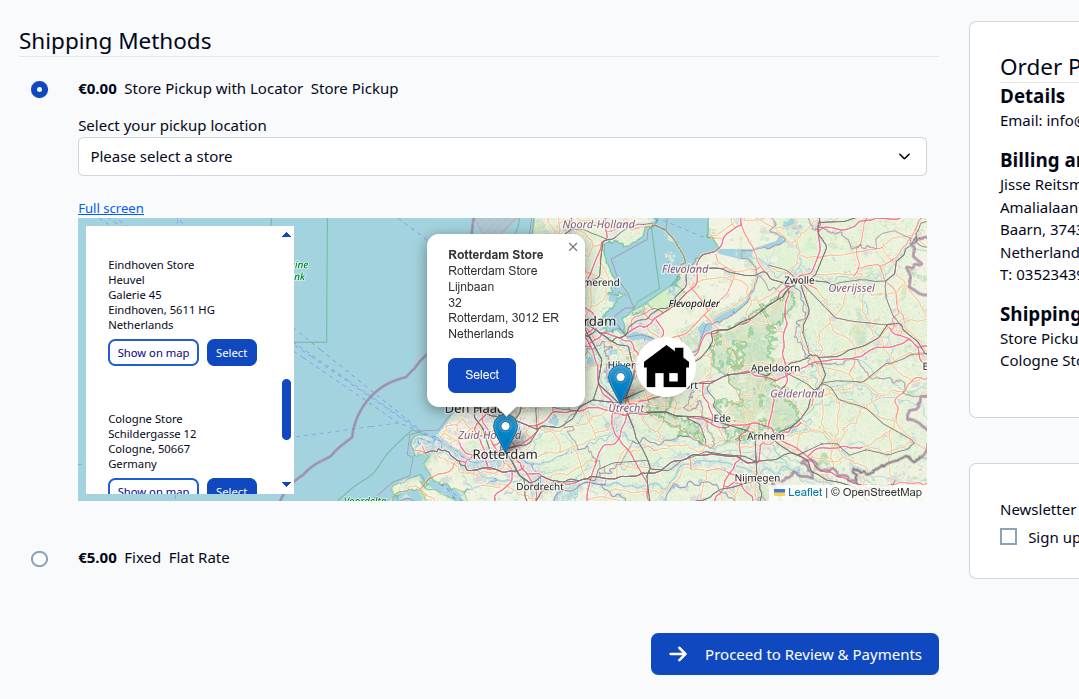The height and width of the screenshot is (699, 1079).
Task: Click the Apeldoorn label on map
Action: pos(776,368)
